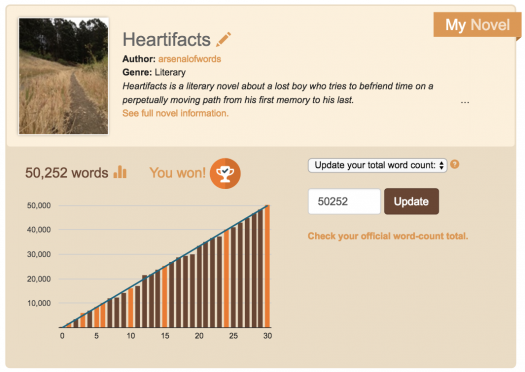Screen dimensions: 525x372
Task: Open arsenalofwords author profile link
Action: click(190, 59)
